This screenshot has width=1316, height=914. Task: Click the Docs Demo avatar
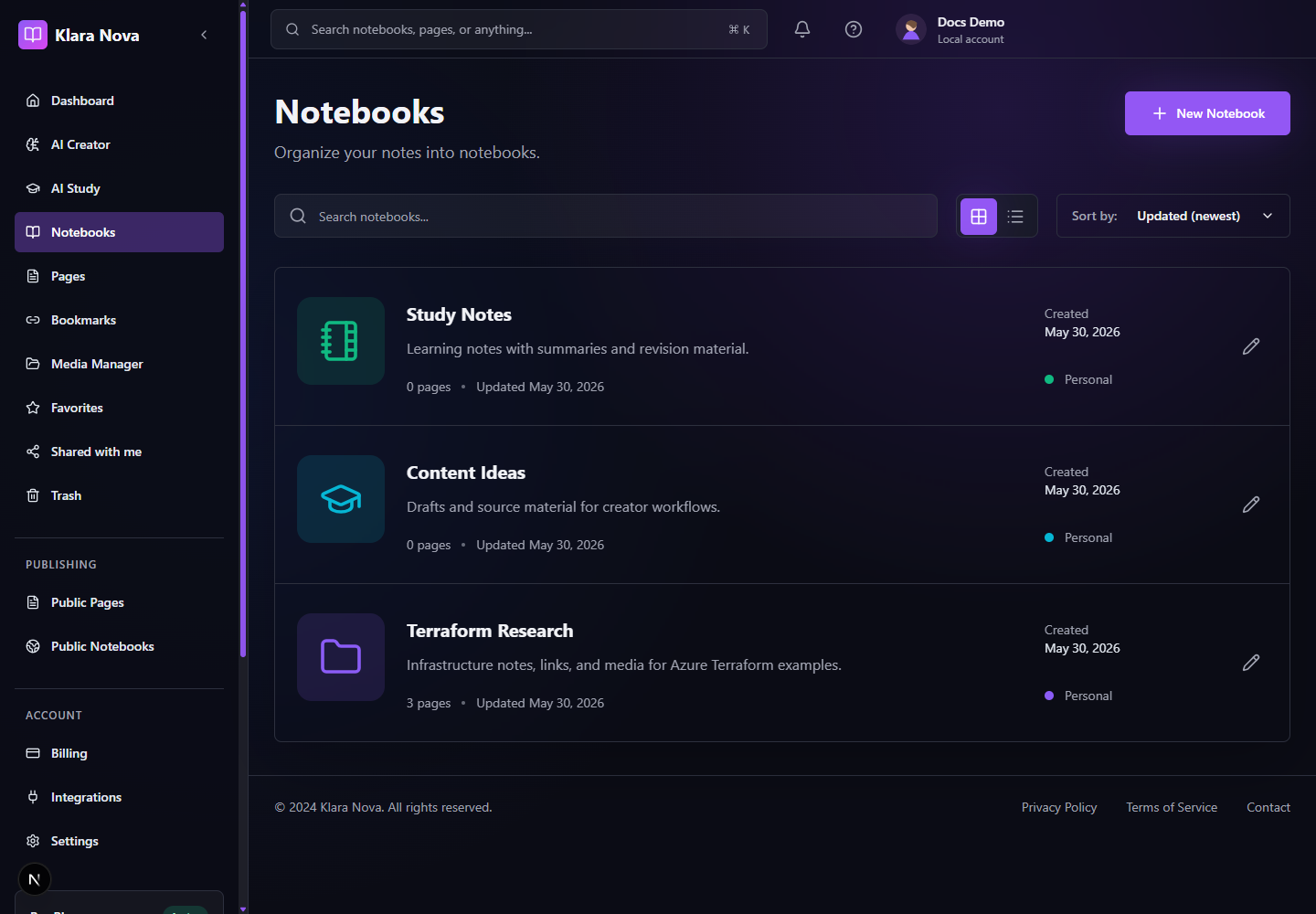click(911, 29)
